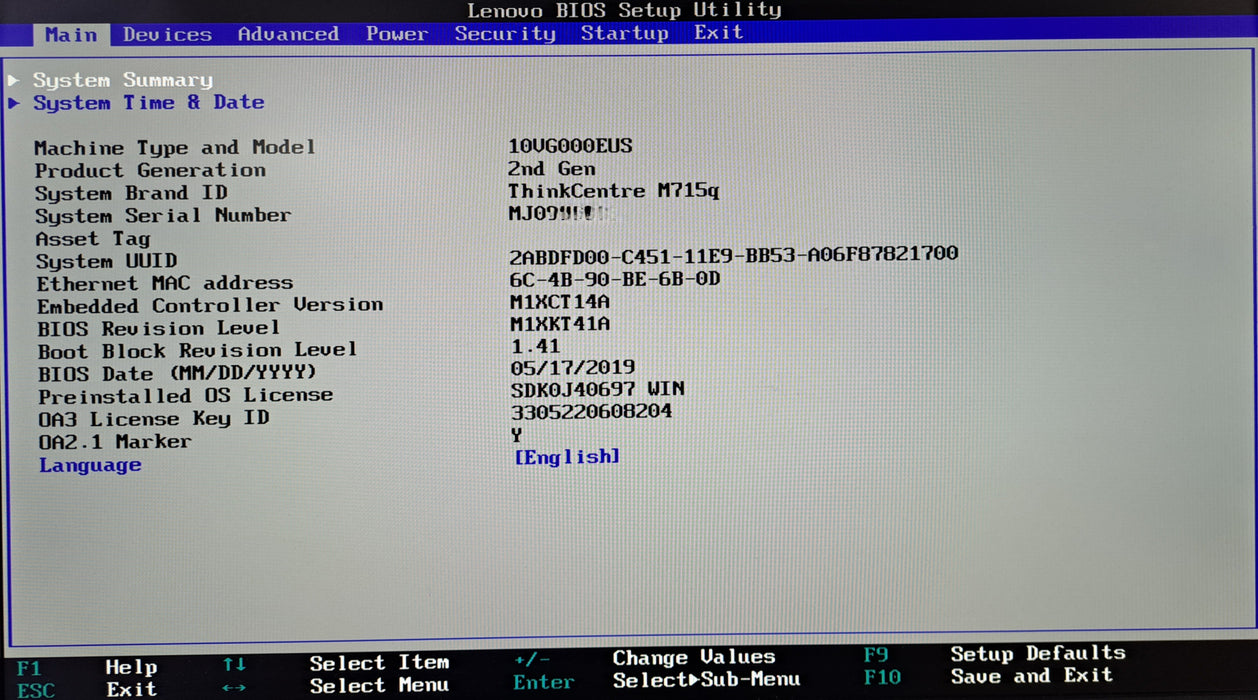Select MAC value 6C-4B-90-BE-6B-0D

[x=614, y=279]
